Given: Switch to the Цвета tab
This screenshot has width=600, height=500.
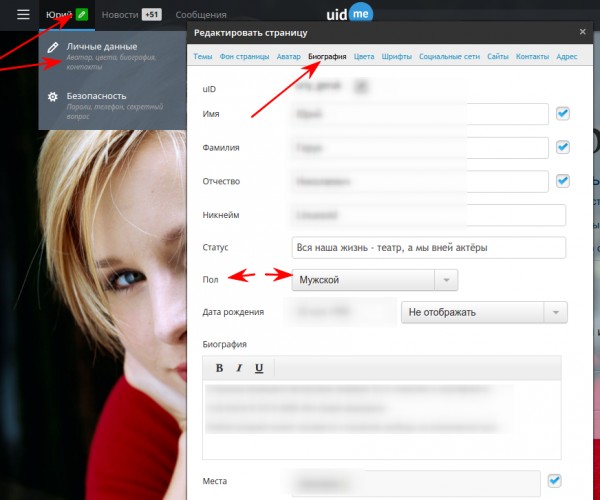Looking at the screenshot, I should tap(364, 57).
